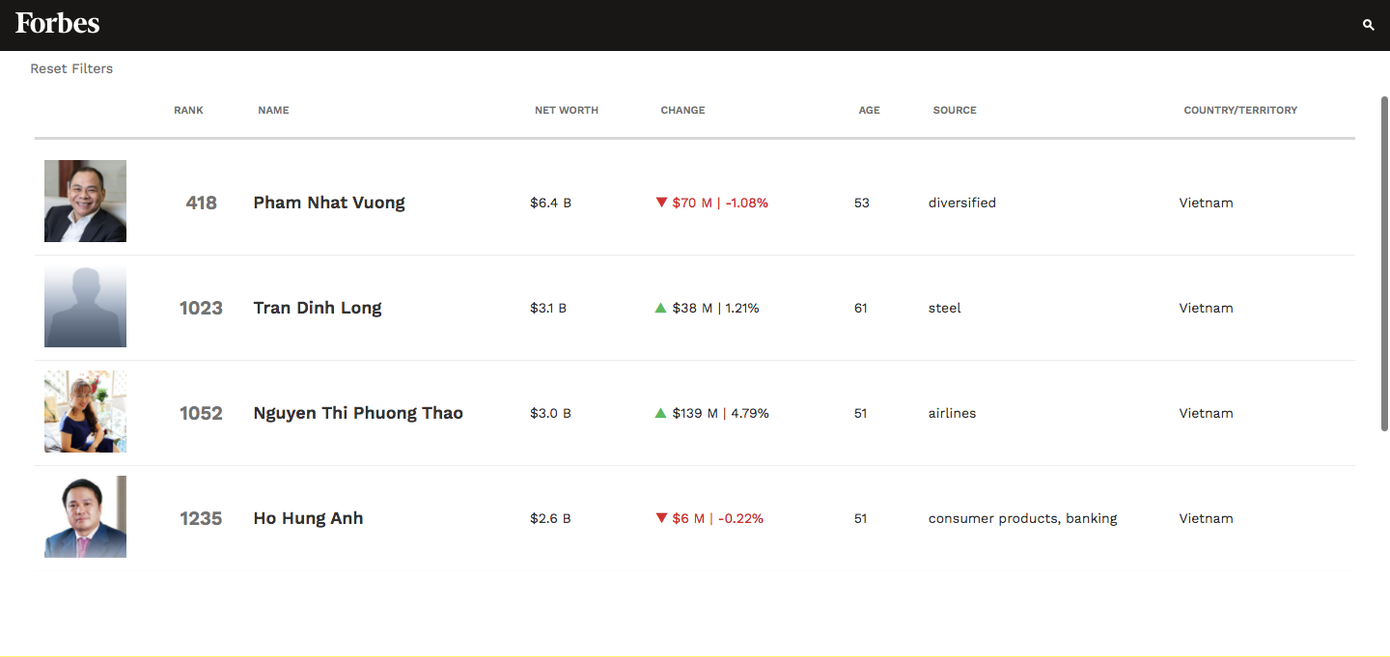Click the red decrease arrow beside Pham Nhat Vuong's change
The image size is (1390, 657).
[x=661, y=202]
